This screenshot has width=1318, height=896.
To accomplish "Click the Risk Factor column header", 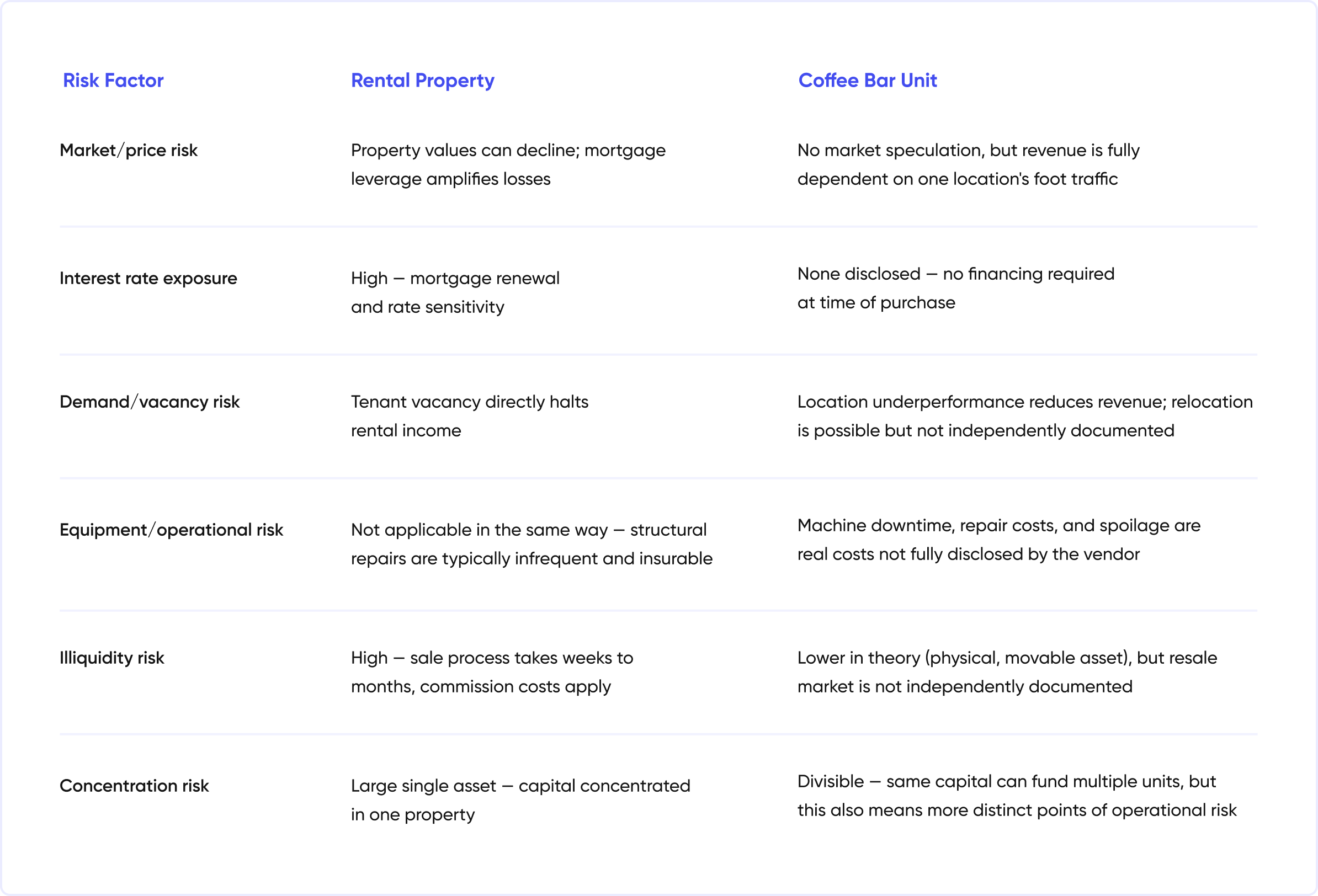I will coord(113,81).
